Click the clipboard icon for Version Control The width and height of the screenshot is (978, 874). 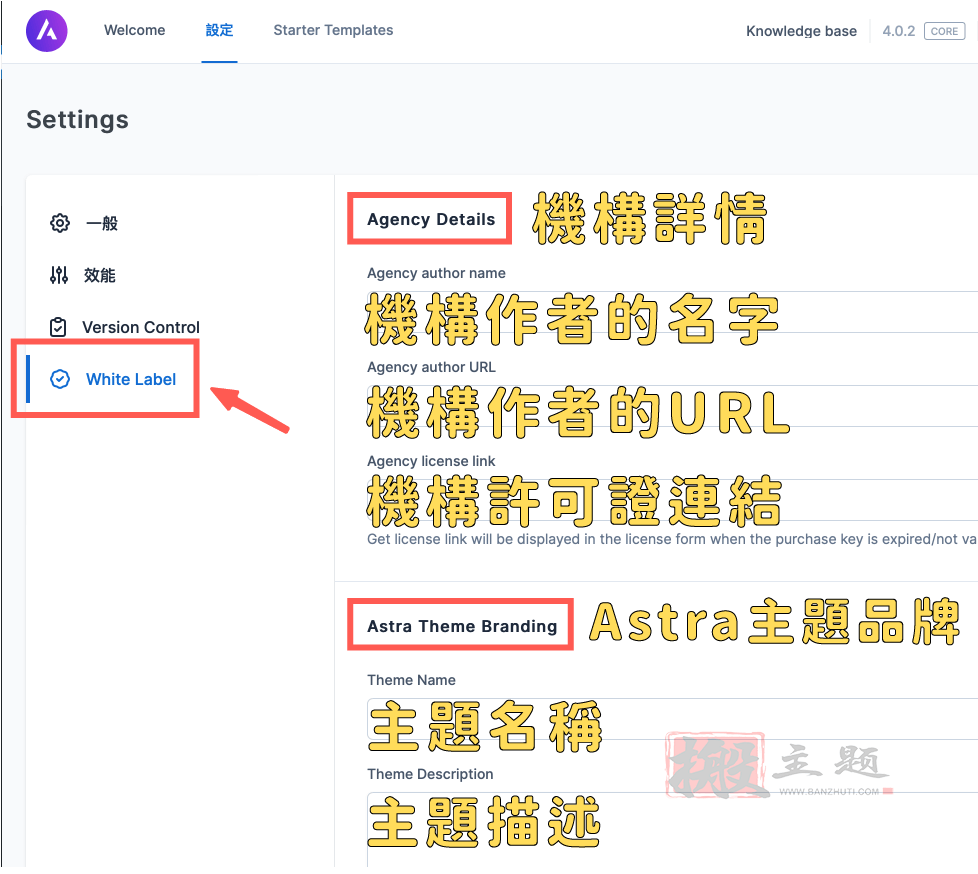58,327
